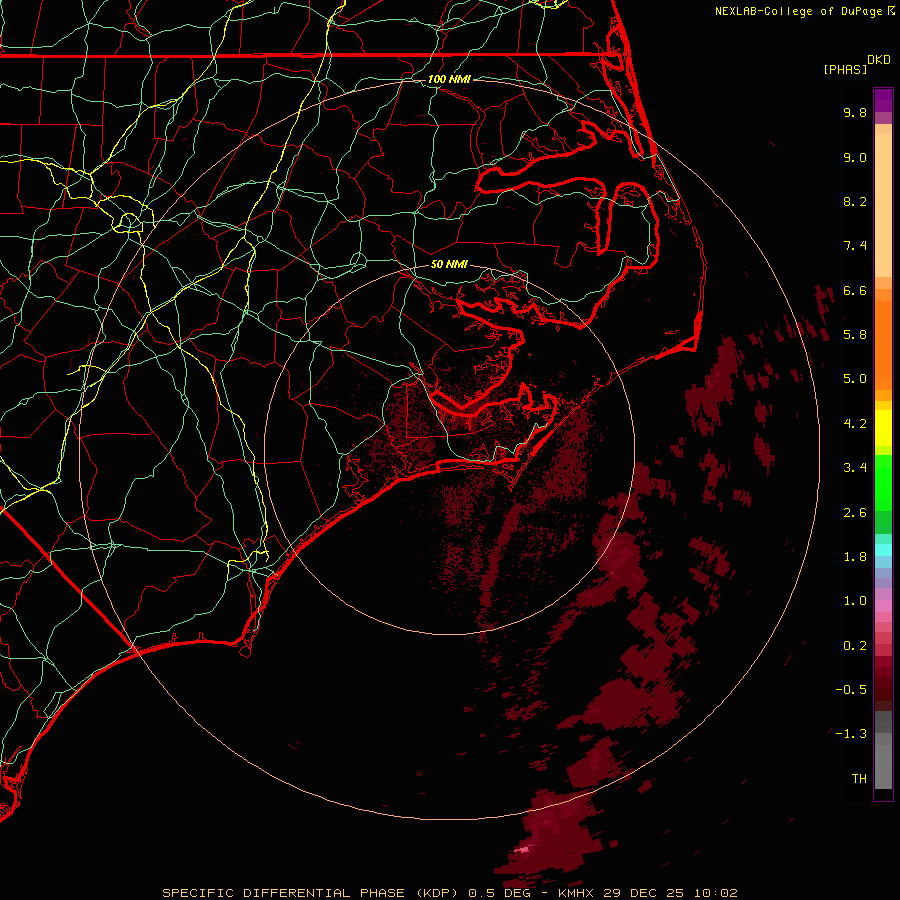
Task: Click the TH threshold label
Action: pos(859,779)
